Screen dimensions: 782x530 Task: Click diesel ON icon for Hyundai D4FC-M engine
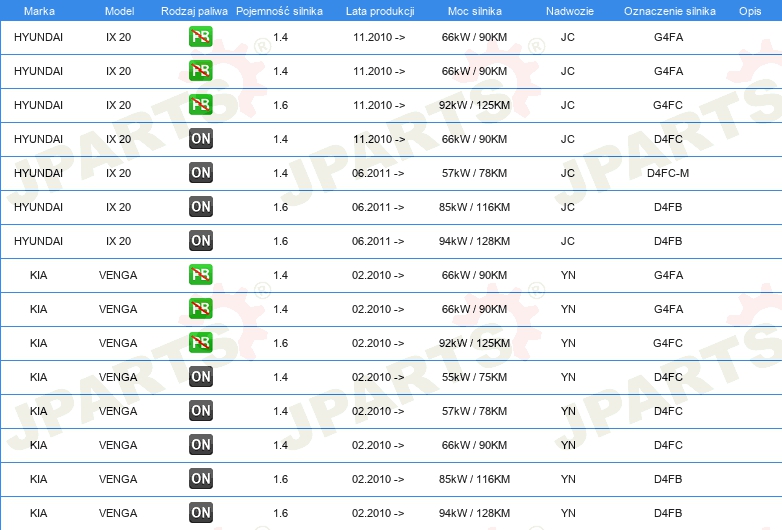click(200, 173)
